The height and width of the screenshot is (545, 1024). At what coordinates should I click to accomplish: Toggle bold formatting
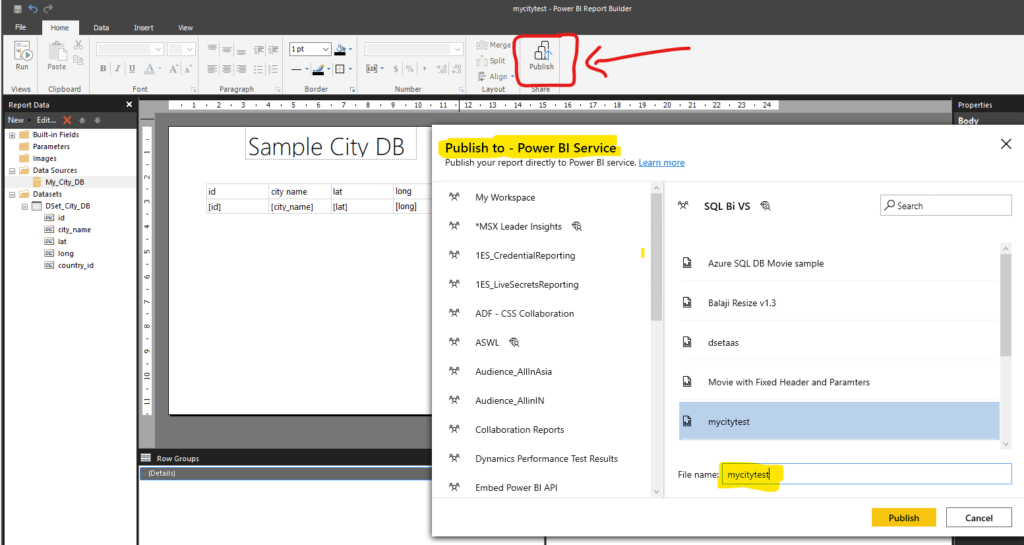click(x=103, y=69)
